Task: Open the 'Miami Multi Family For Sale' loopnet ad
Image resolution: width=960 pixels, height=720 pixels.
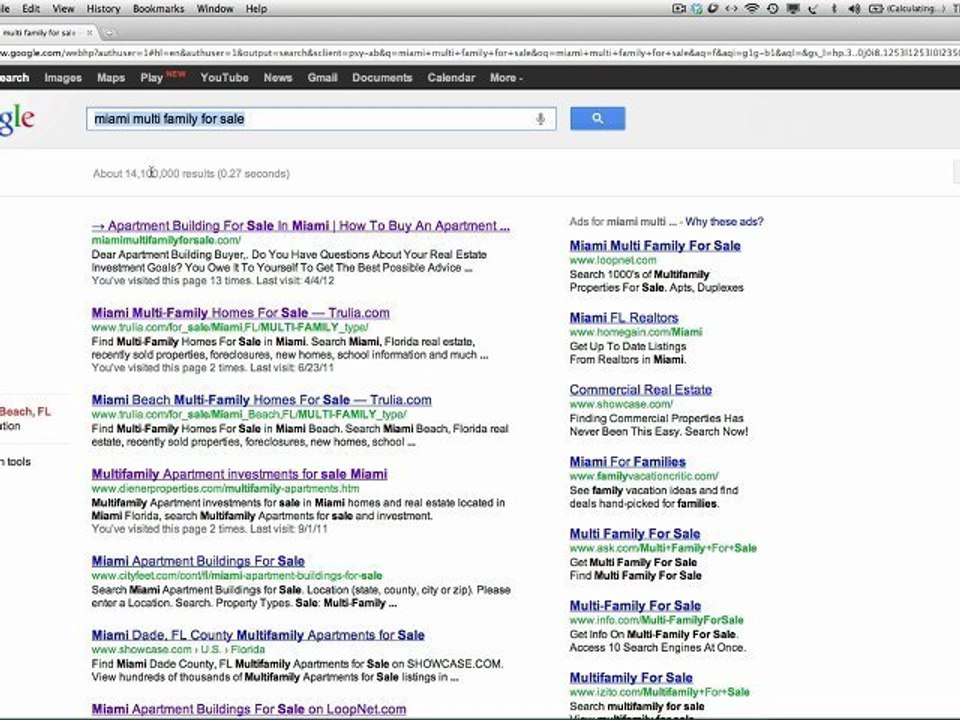Action: [655, 246]
